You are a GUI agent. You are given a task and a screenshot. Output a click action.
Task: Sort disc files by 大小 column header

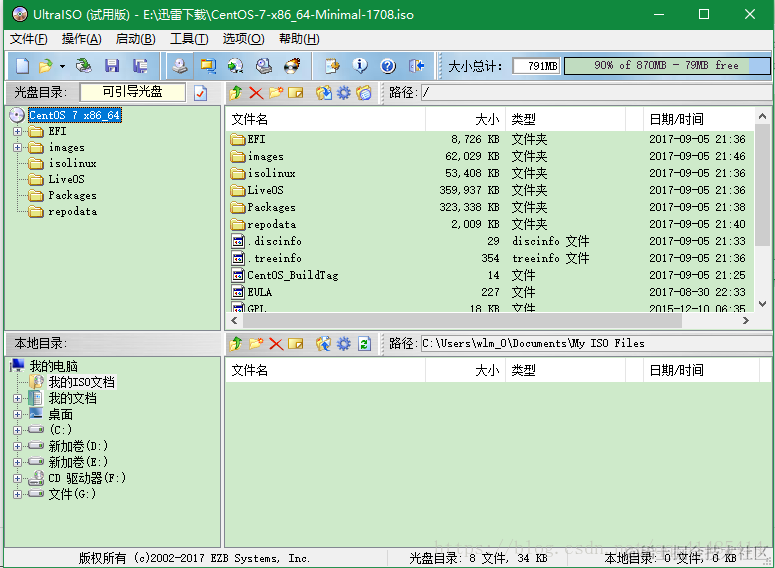pos(466,119)
